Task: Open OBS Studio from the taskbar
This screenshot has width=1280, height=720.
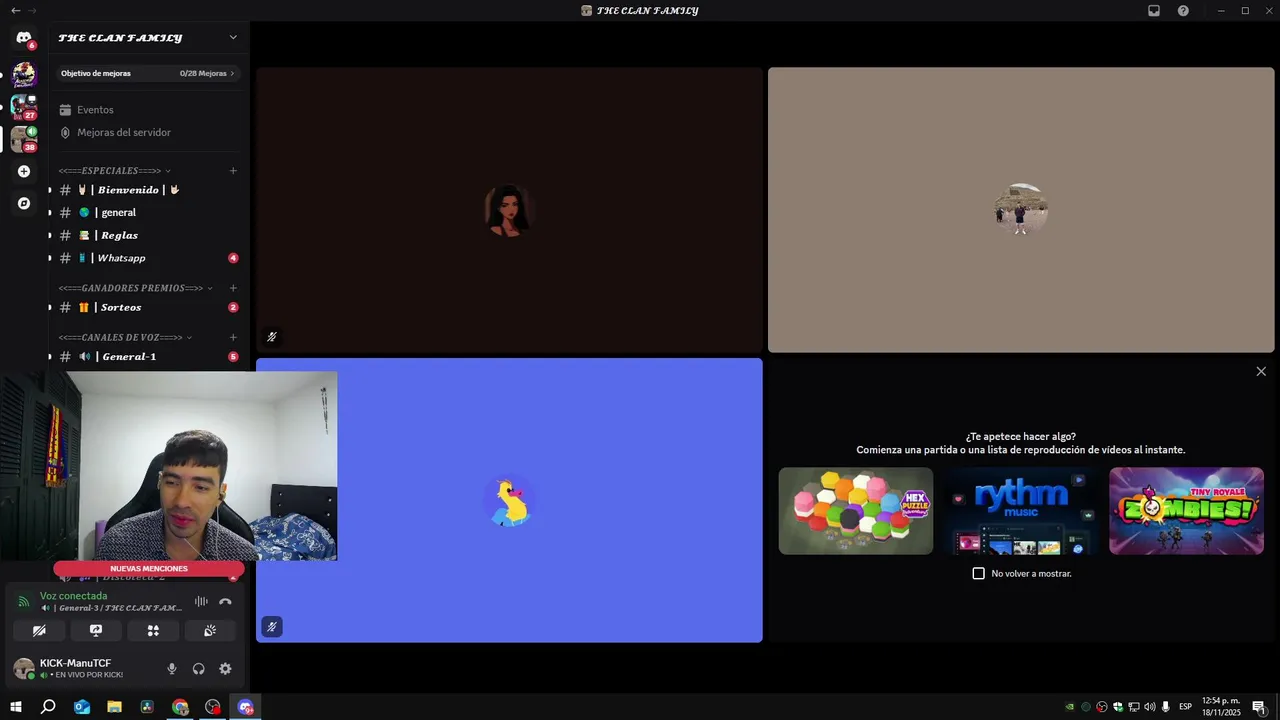Action: click(x=213, y=707)
